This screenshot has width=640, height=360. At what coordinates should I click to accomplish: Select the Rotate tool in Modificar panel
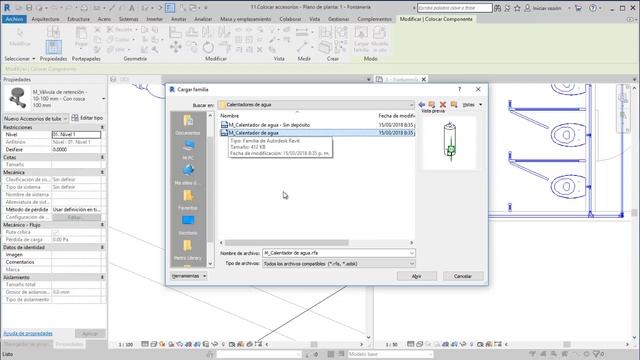[208, 47]
